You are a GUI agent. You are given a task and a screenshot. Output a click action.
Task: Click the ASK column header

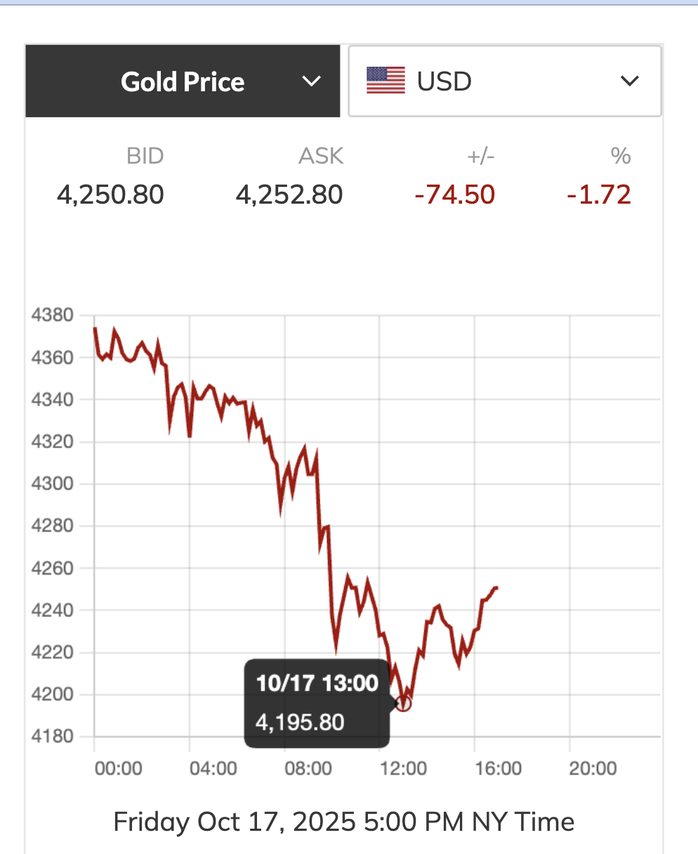[320, 156]
